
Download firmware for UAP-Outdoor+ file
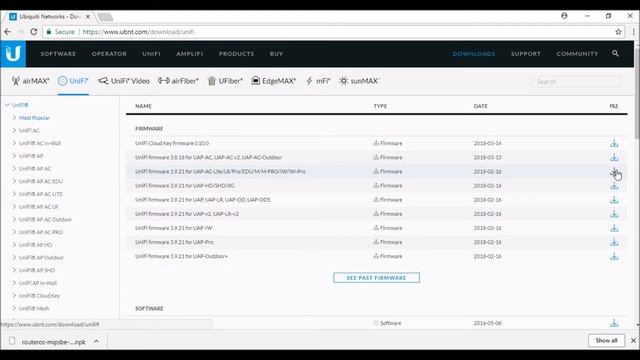coord(614,256)
